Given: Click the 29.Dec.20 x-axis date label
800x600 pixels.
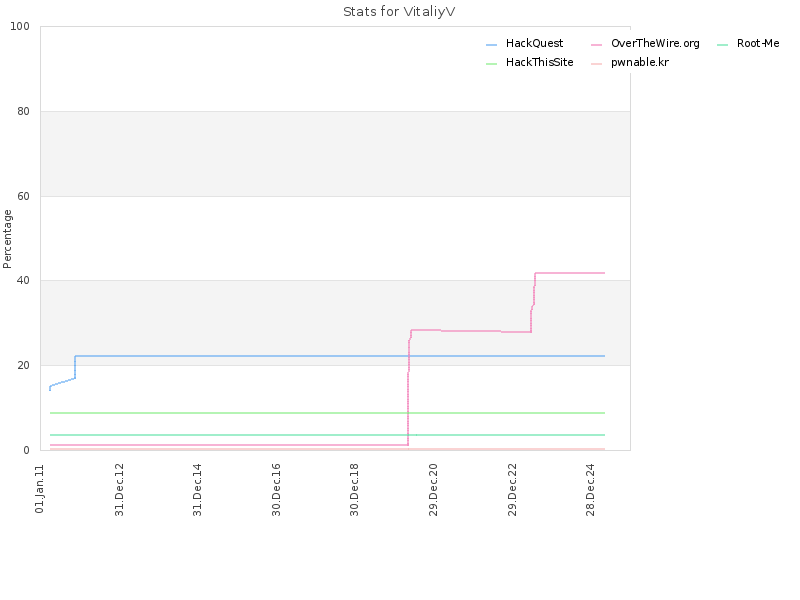Looking at the screenshot, I should [433, 490].
